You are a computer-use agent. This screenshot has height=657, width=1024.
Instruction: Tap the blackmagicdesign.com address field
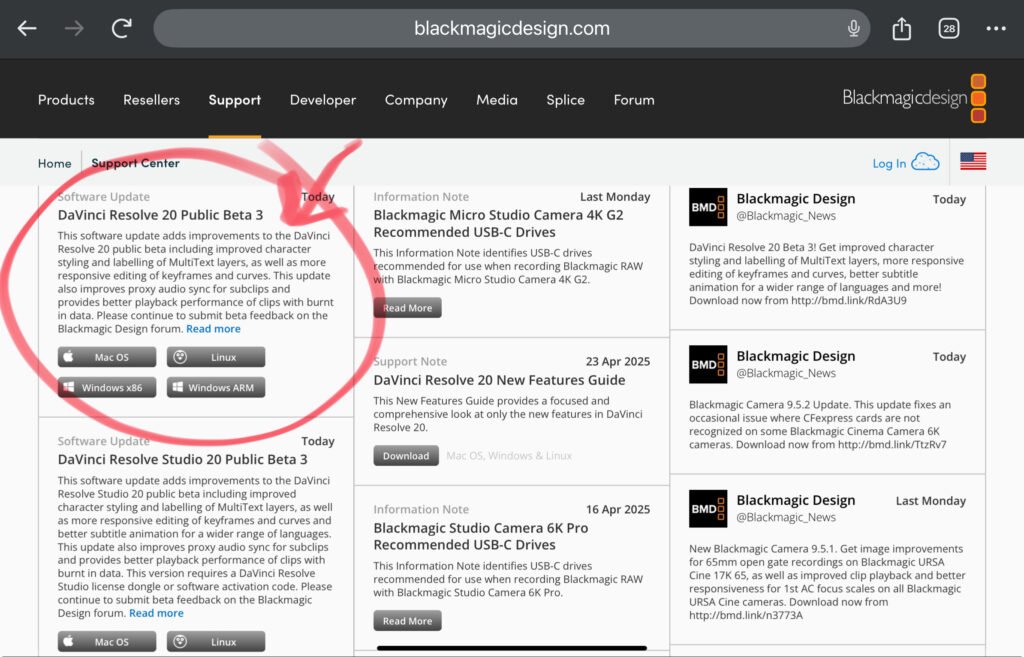pos(511,29)
